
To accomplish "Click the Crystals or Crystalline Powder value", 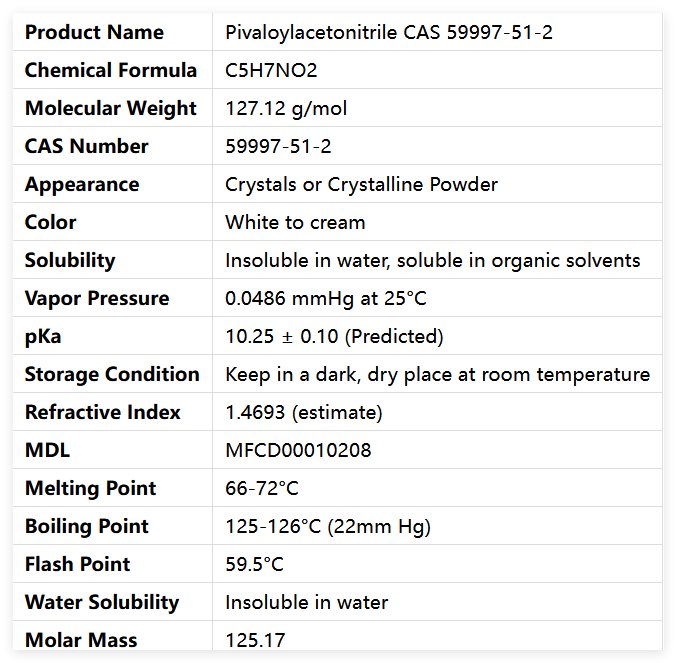I will (361, 184).
